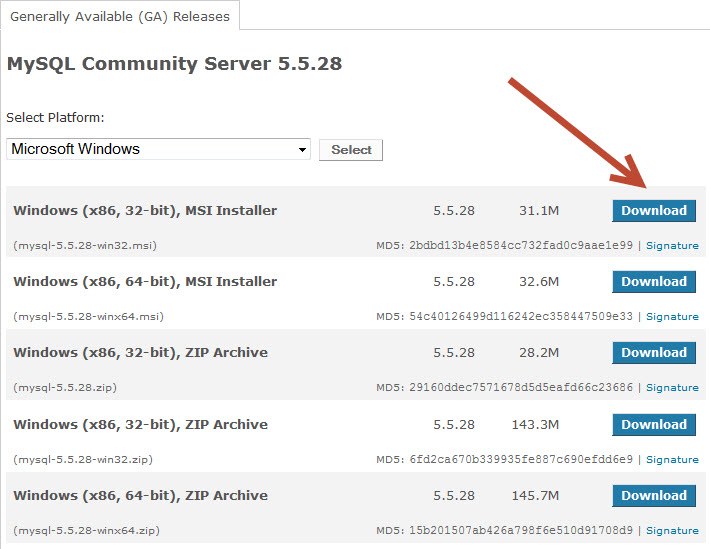The image size is (710, 549).
Task: Open Signature link for mysql-5.5.28.zip
Action: [x=672, y=388]
